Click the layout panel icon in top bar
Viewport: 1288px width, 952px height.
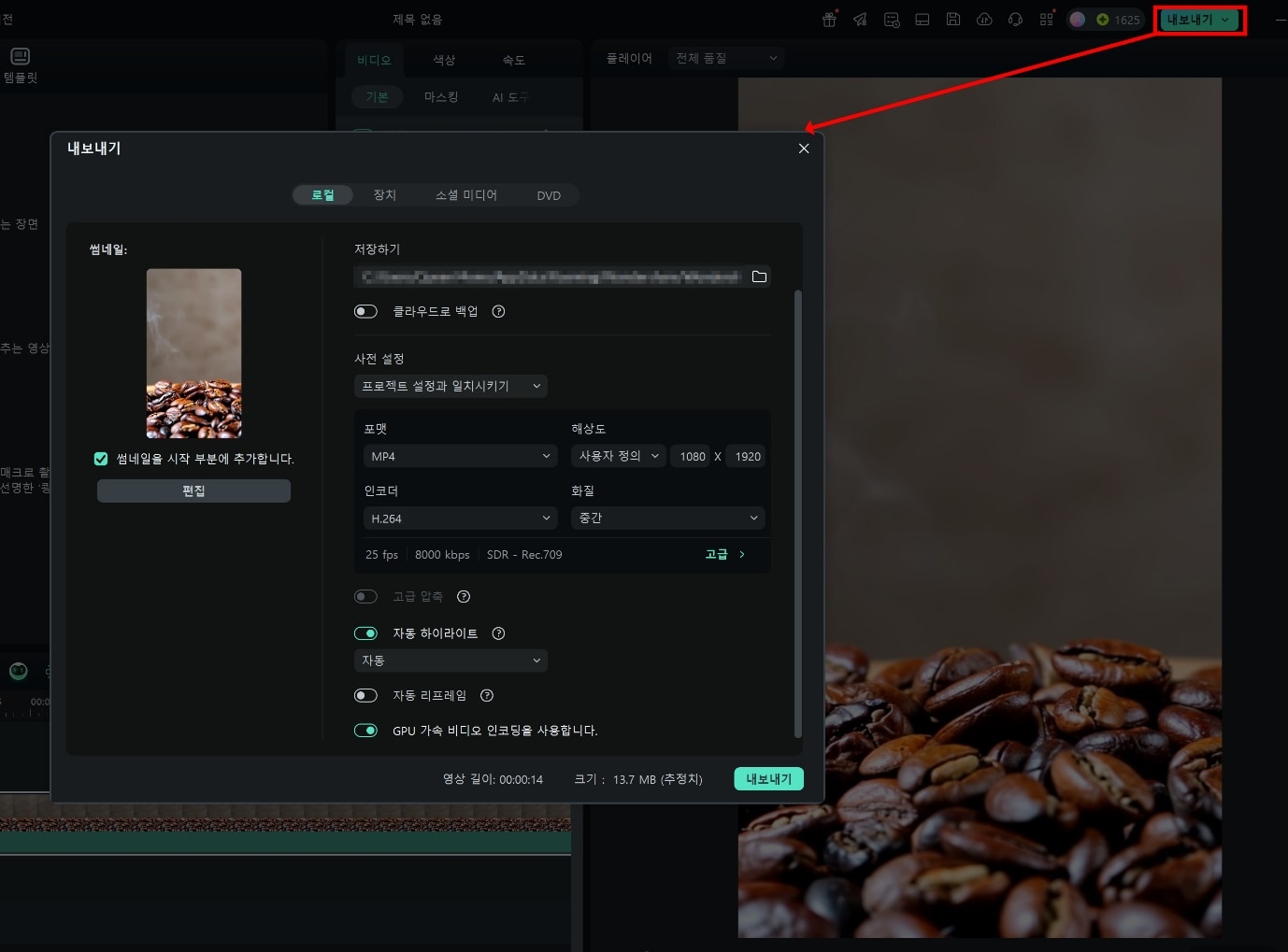[923, 20]
